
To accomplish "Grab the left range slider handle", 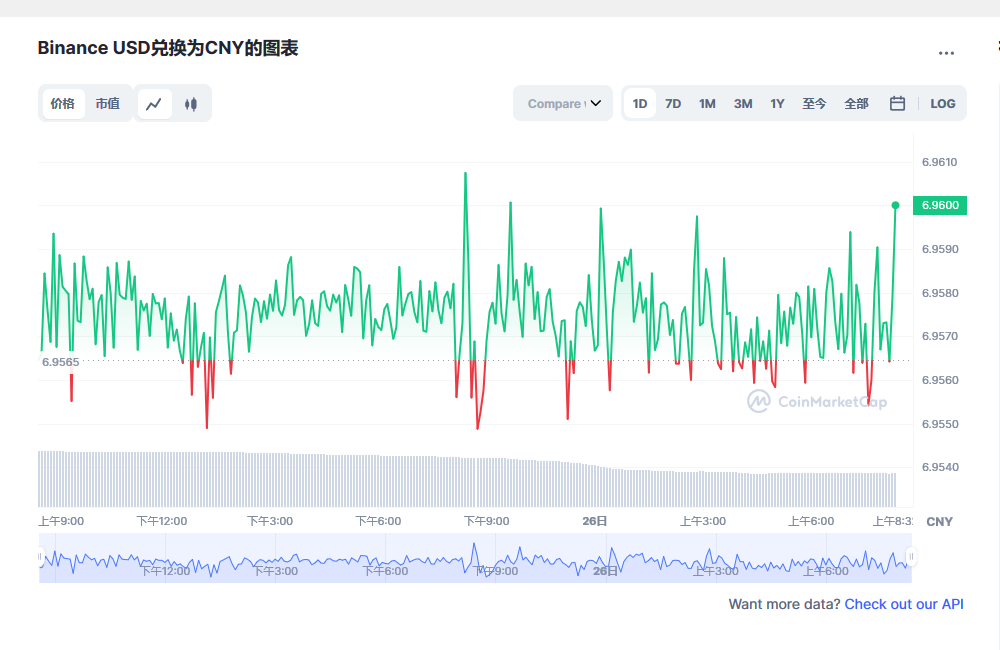I will point(40,557).
